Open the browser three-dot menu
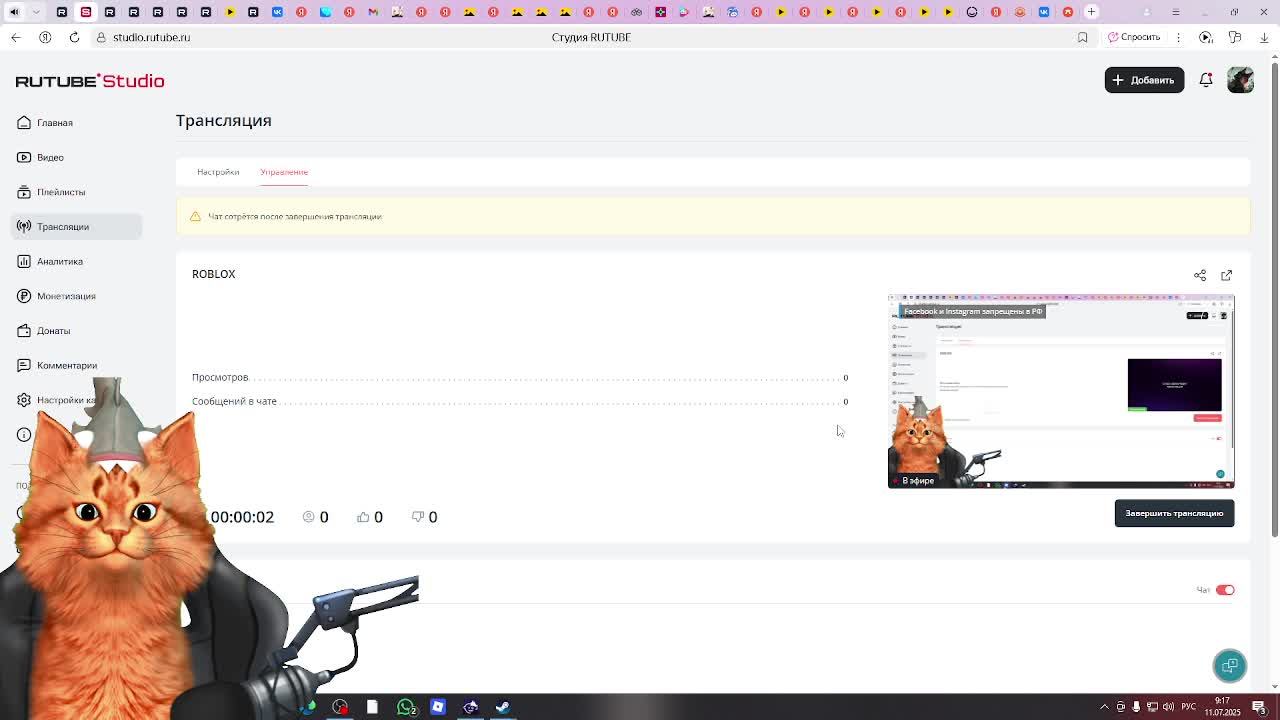The height and width of the screenshot is (720, 1280). [1178, 37]
